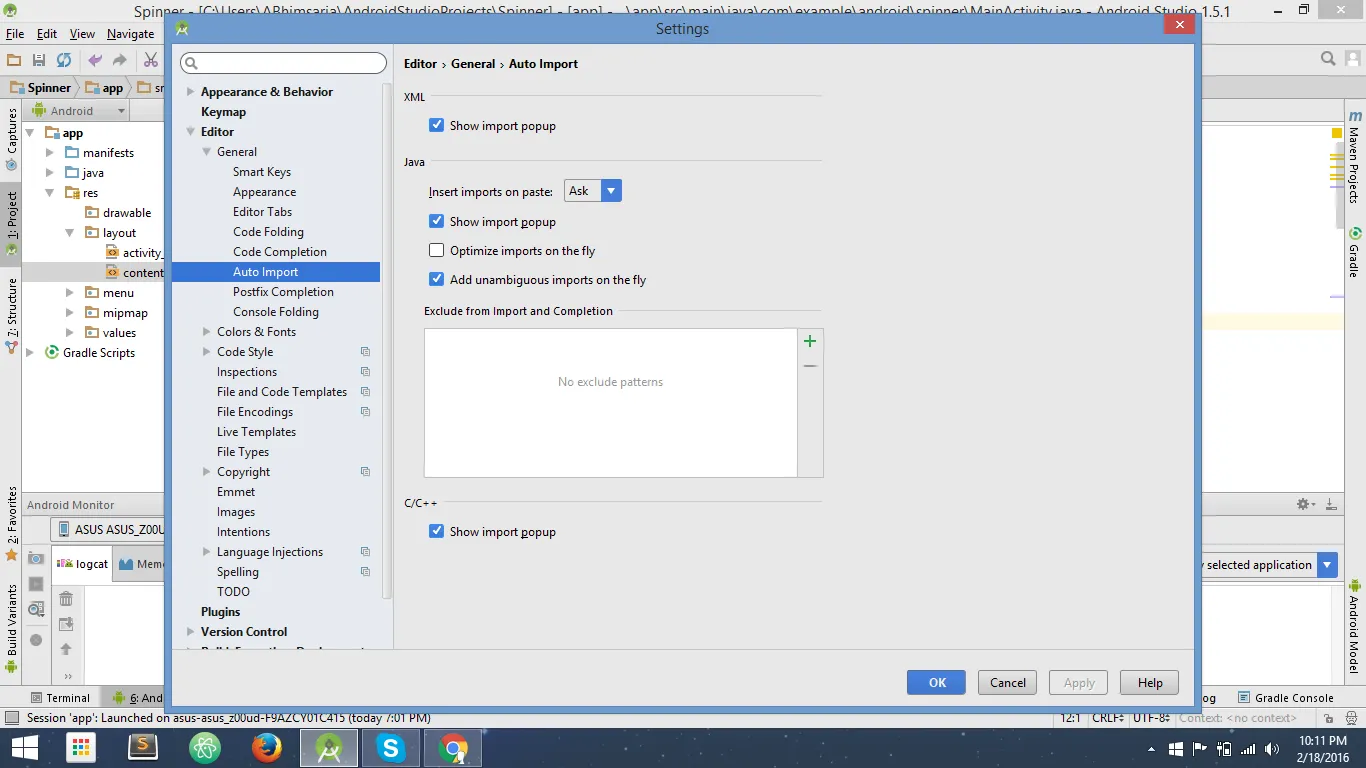Open Firefox from the taskbar
Screen dimensions: 1366x768
tap(266, 748)
